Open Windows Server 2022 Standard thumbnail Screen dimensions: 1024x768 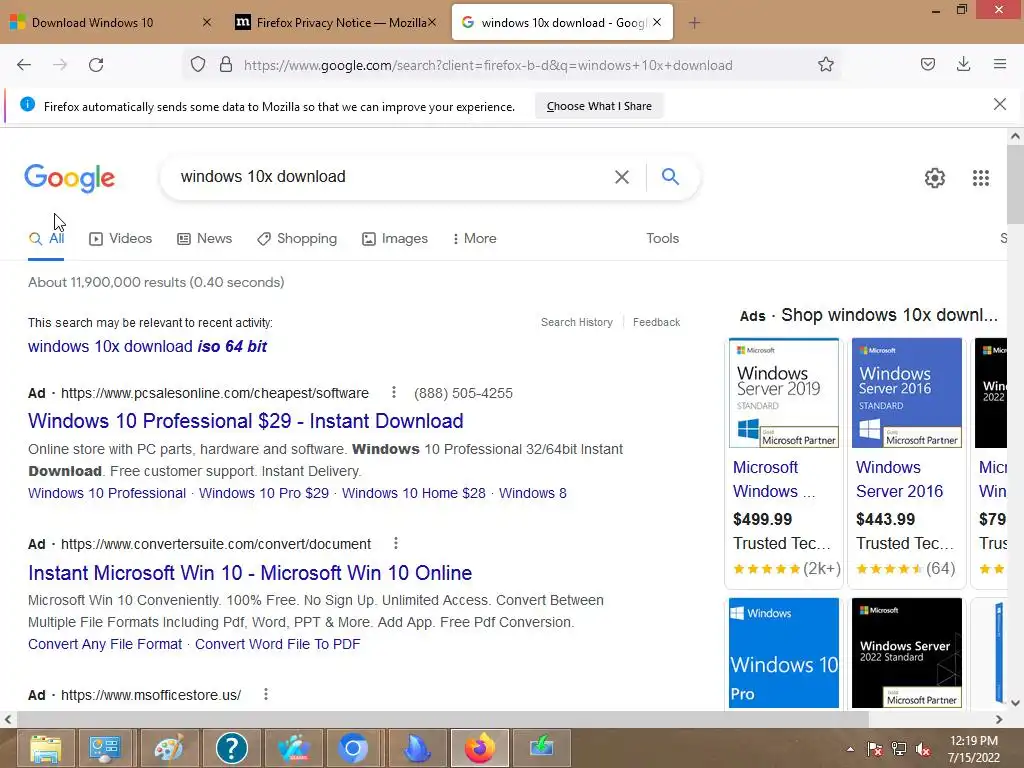click(x=906, y=653)
